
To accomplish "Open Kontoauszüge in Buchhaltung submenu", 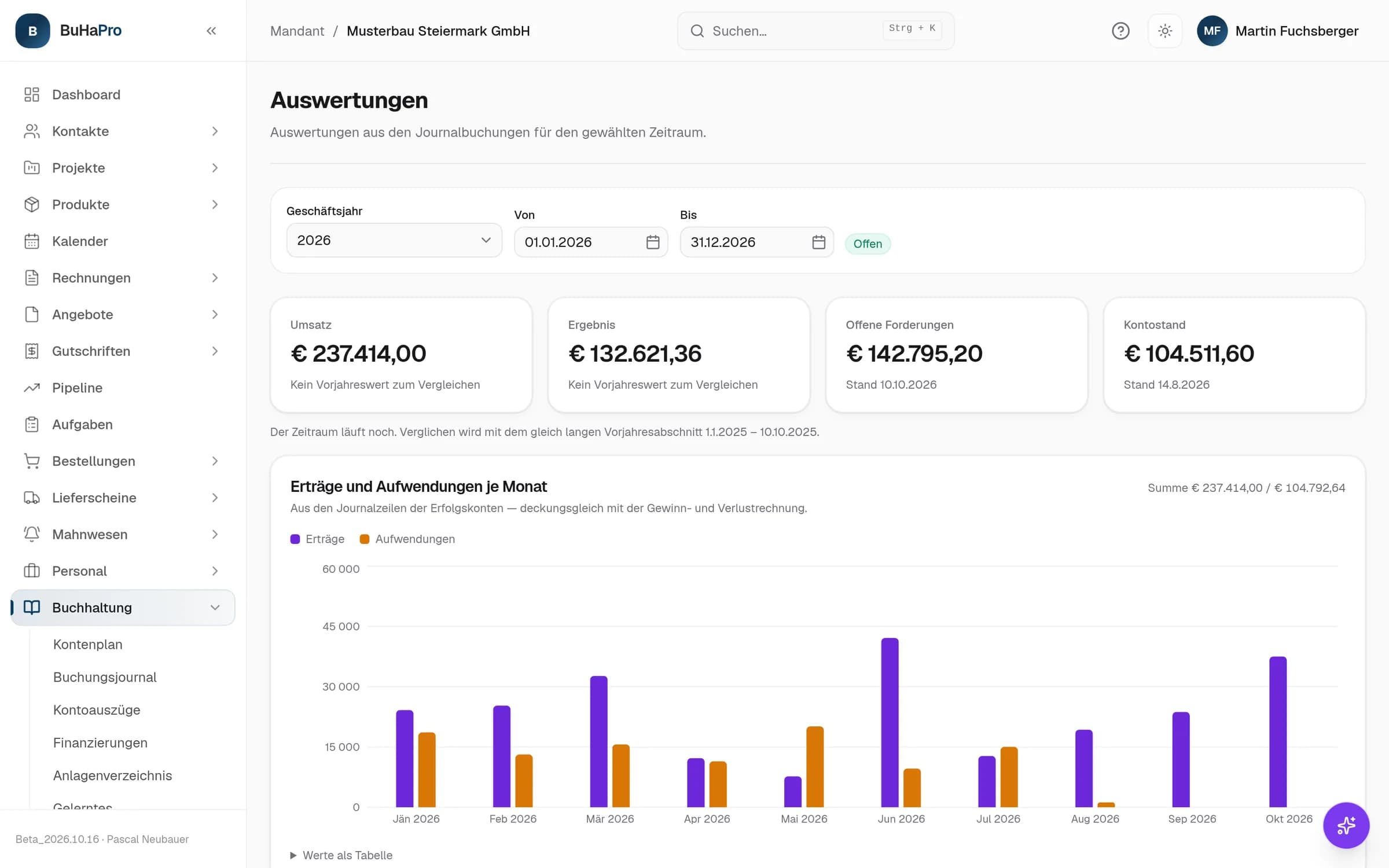I will pos(97,710).
